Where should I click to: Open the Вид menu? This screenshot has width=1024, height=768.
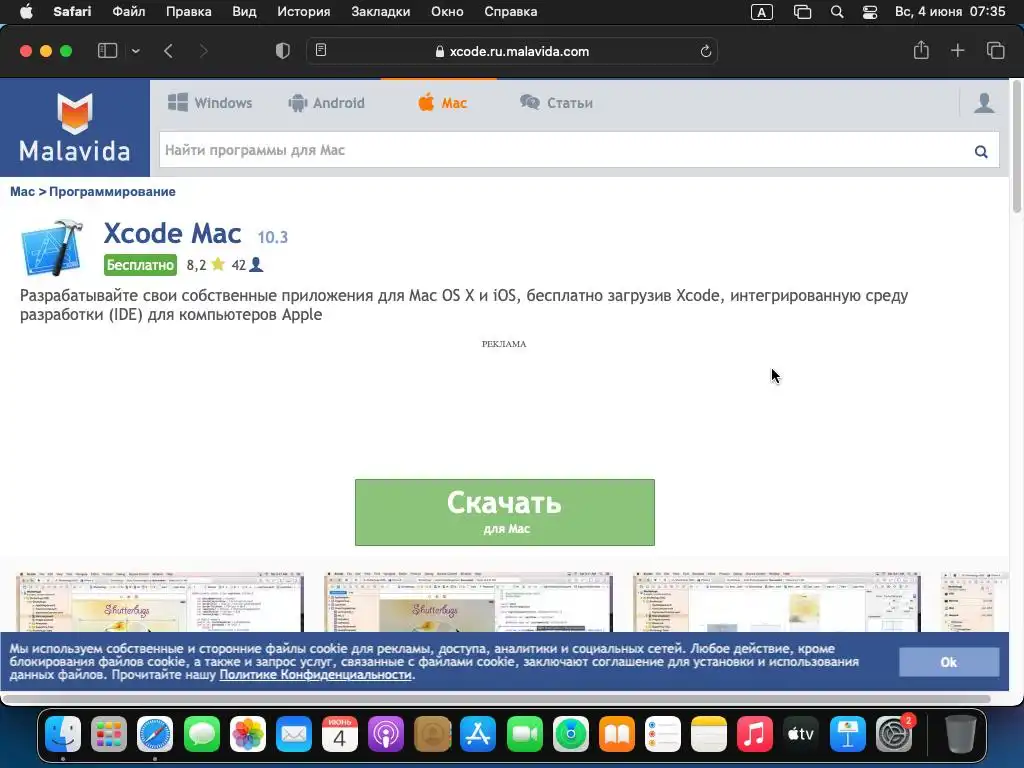[x=244, y=12]
